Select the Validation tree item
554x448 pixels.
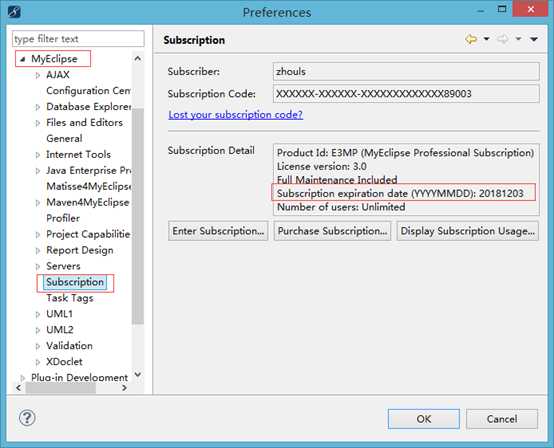click(69, 346)
